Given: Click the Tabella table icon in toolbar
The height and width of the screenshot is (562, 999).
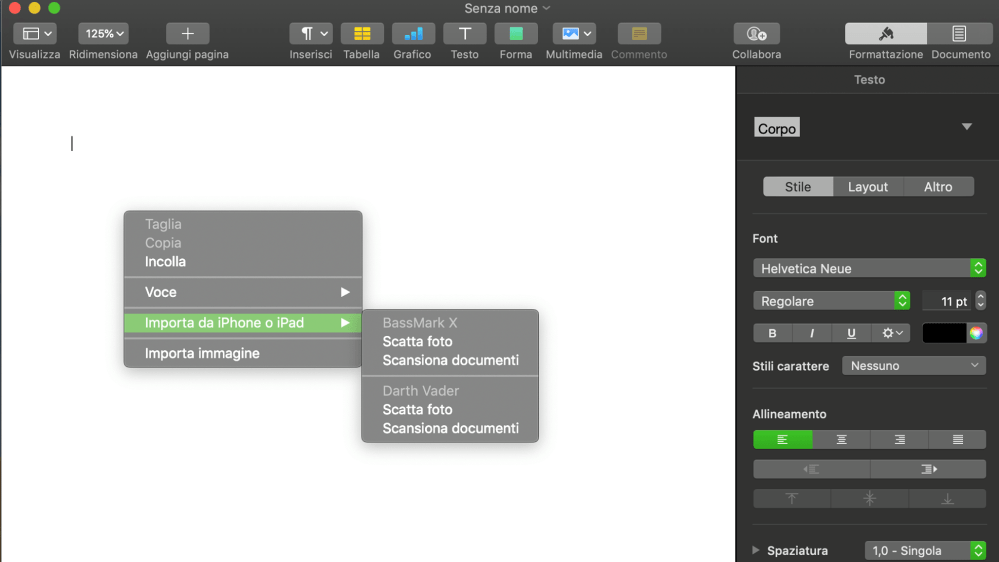Looking at the screenshot, I should [x=362, y=34].
